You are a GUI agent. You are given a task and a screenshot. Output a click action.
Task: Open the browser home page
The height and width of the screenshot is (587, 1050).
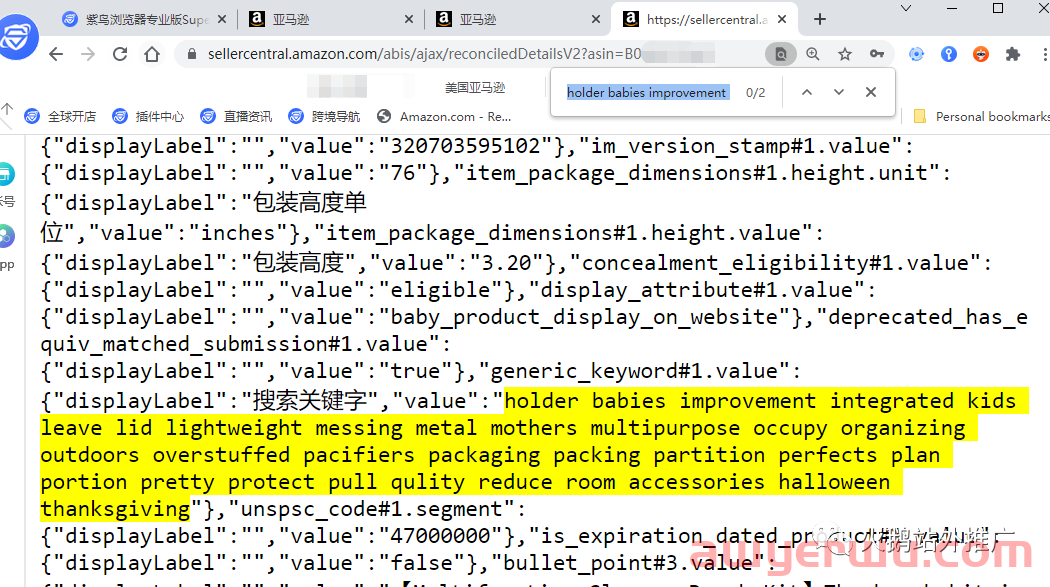click(152, 54)
